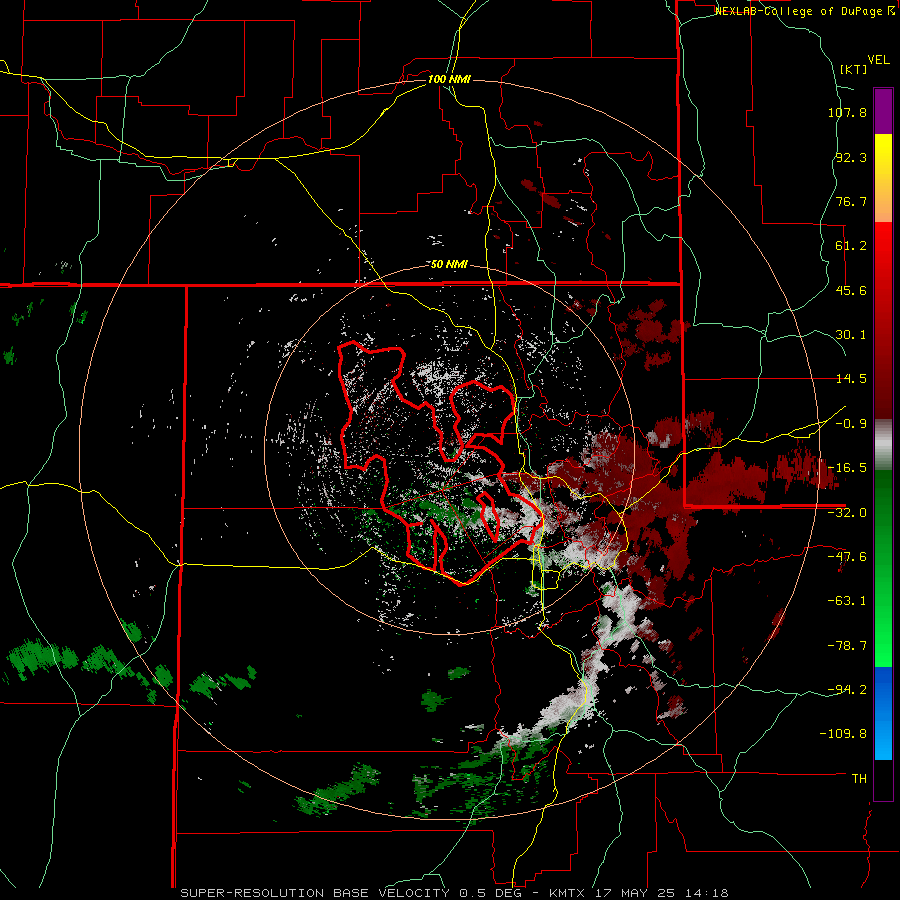The height and width of the screenshot is (900, 900).
Task: Pick the purple segment of the color bar
Action: 883,111
